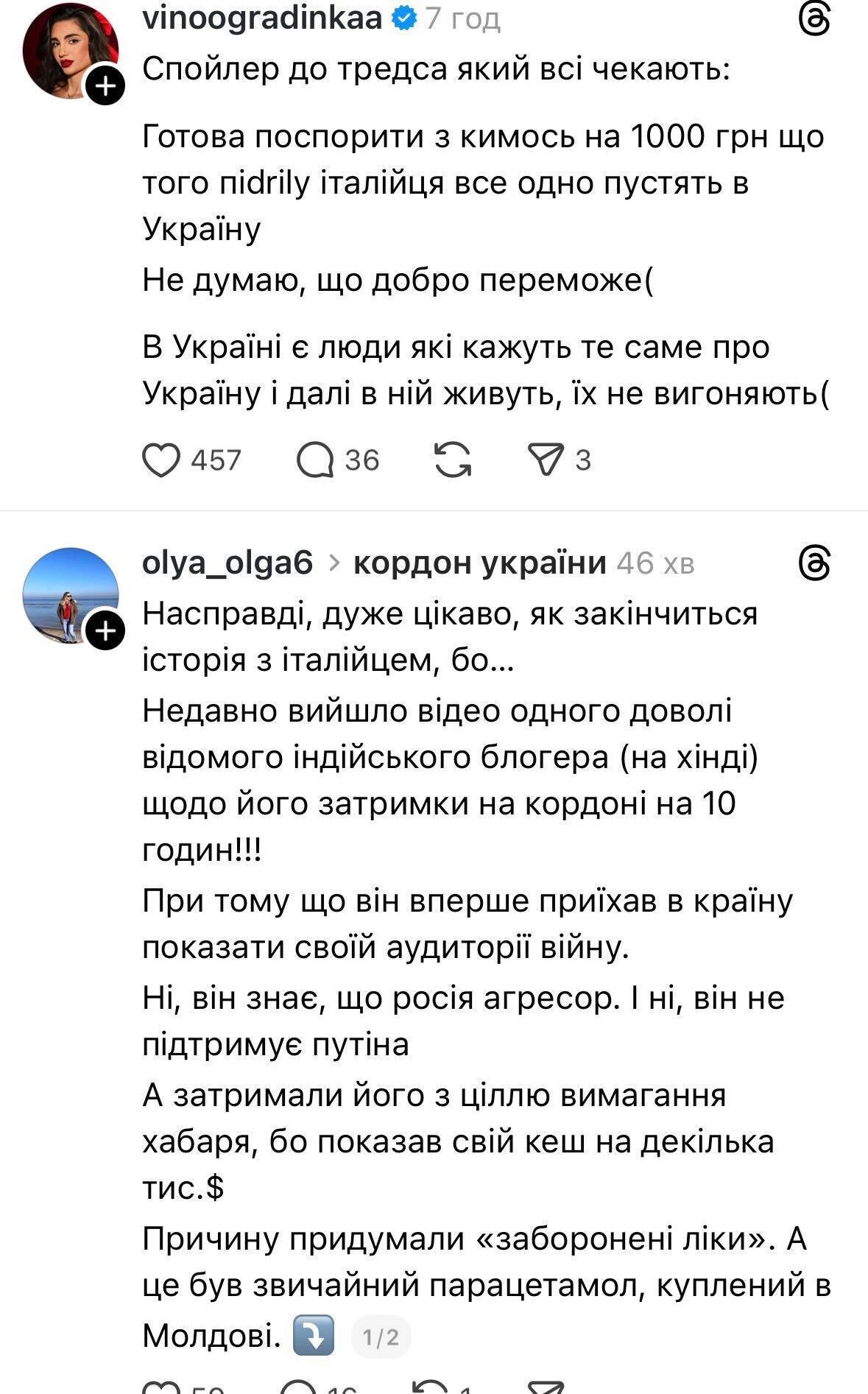
Task: Open olya_olga6's profile picture
Action: [x=68, y=595]
